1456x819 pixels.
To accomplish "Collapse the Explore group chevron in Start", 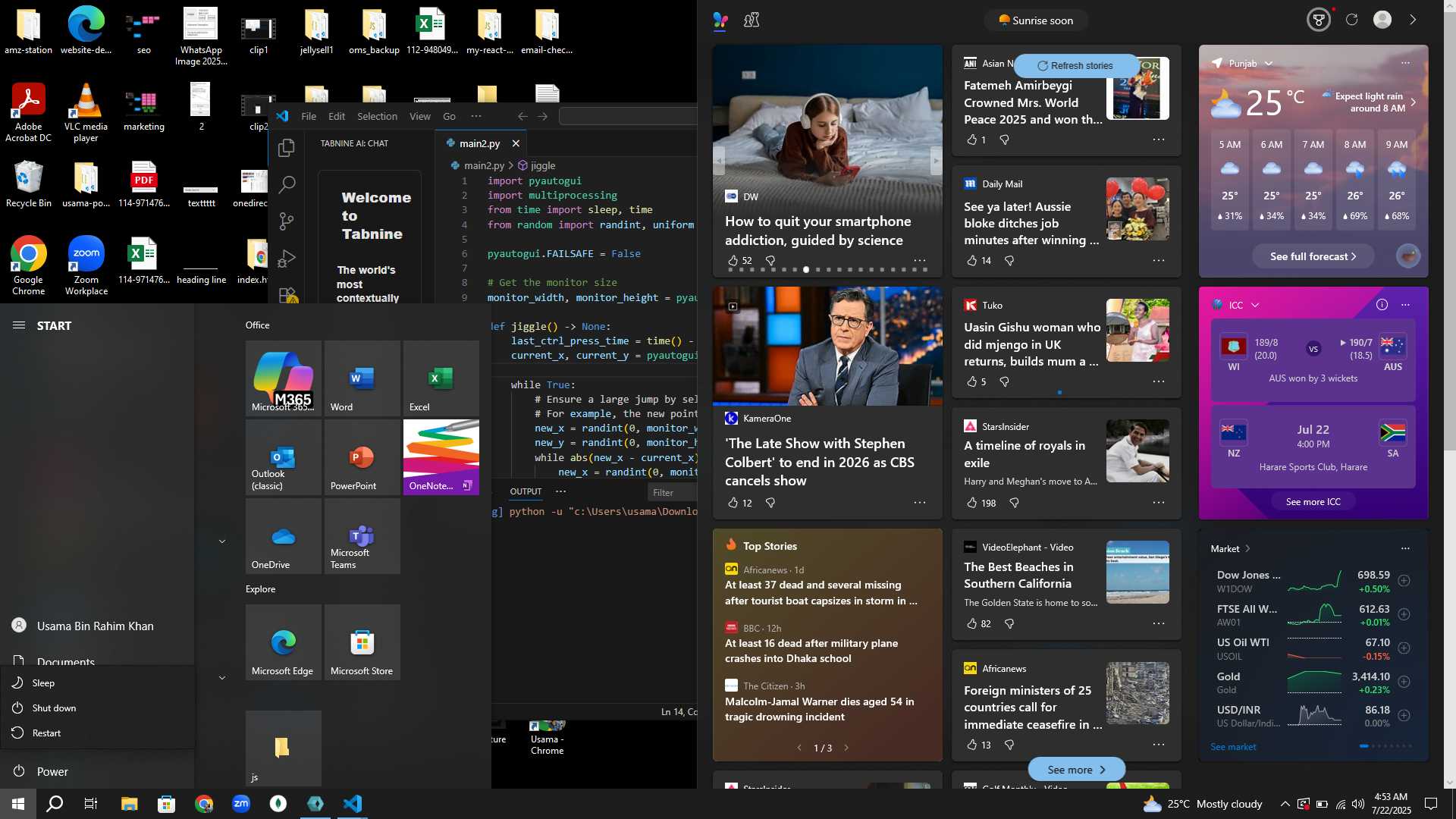I will coord(222,677).
